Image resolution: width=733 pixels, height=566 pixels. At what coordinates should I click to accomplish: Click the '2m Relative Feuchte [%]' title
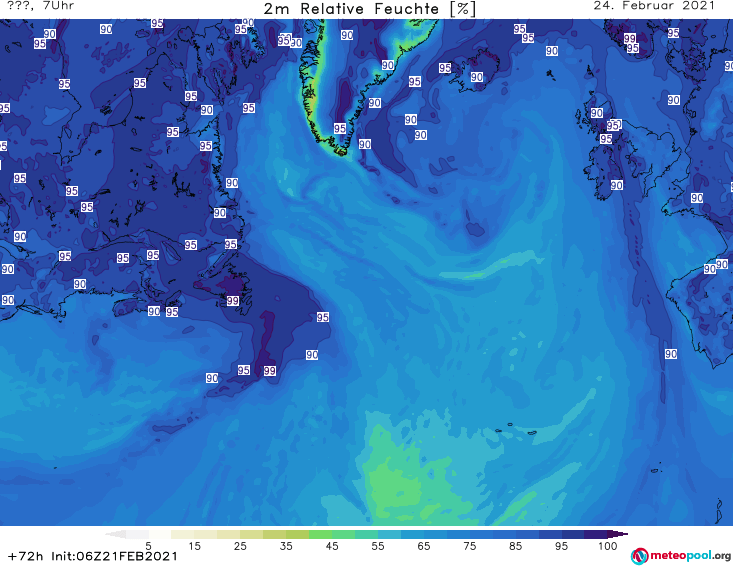click(370, 9)
